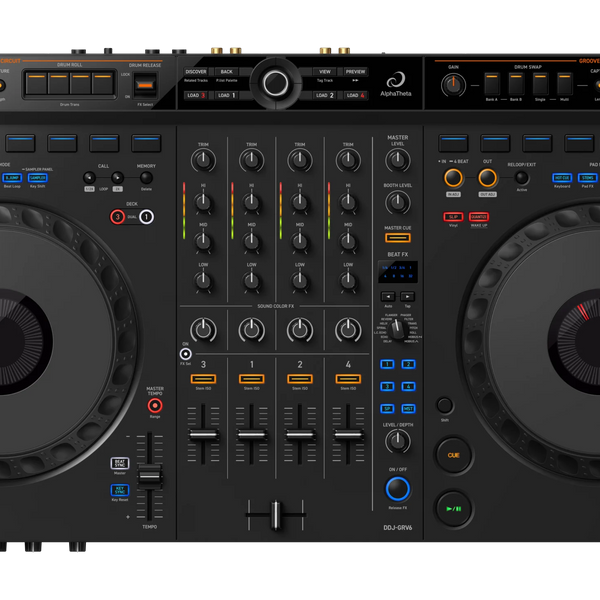The width and height of the screenshot is (600, 600).
Task: Click the RELOOP/EXIT button
Action: [x=522, y=178]
